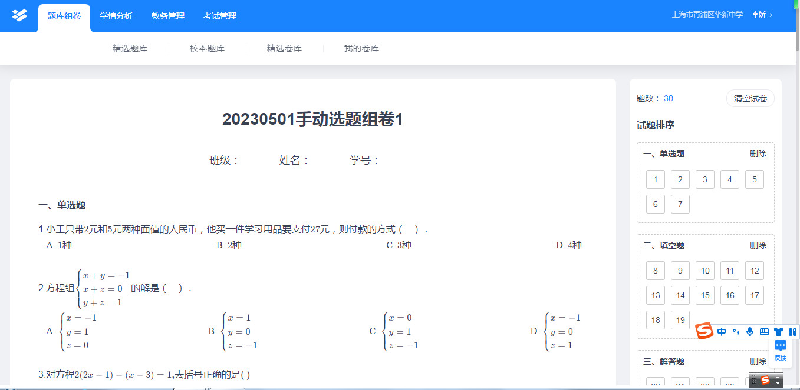Screen dimensions: 800x390
Task: Click the feedback chat bubble icon
Action: (x=780, y=346)
